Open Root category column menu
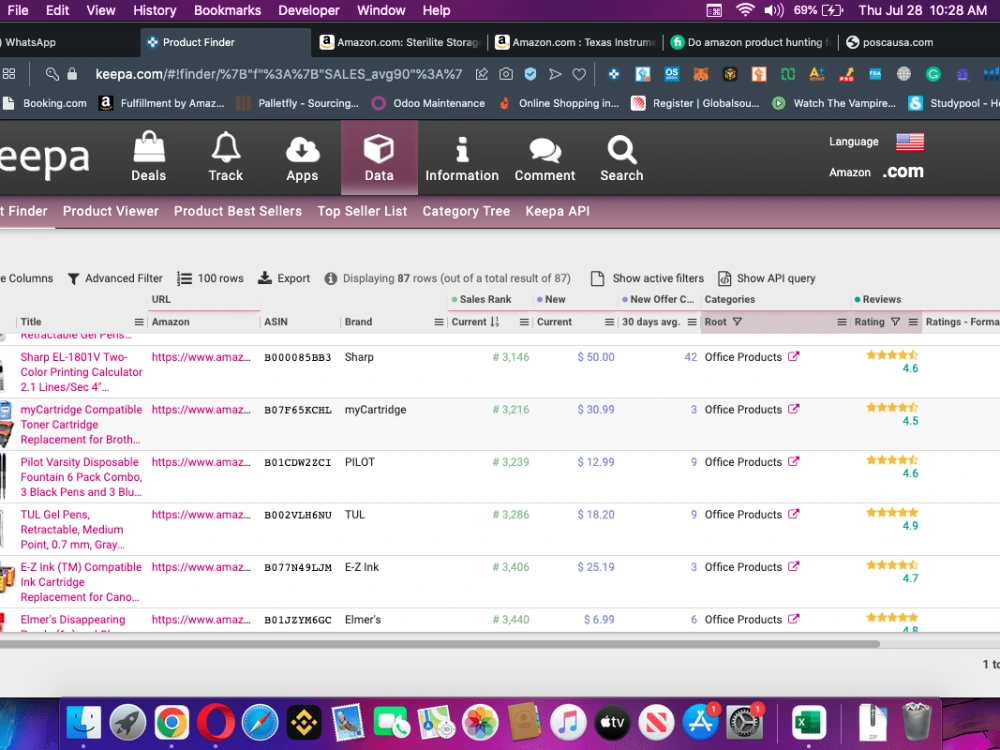Image resolution: width=1000 pixels, height=750 pixels. coord(842,322)
